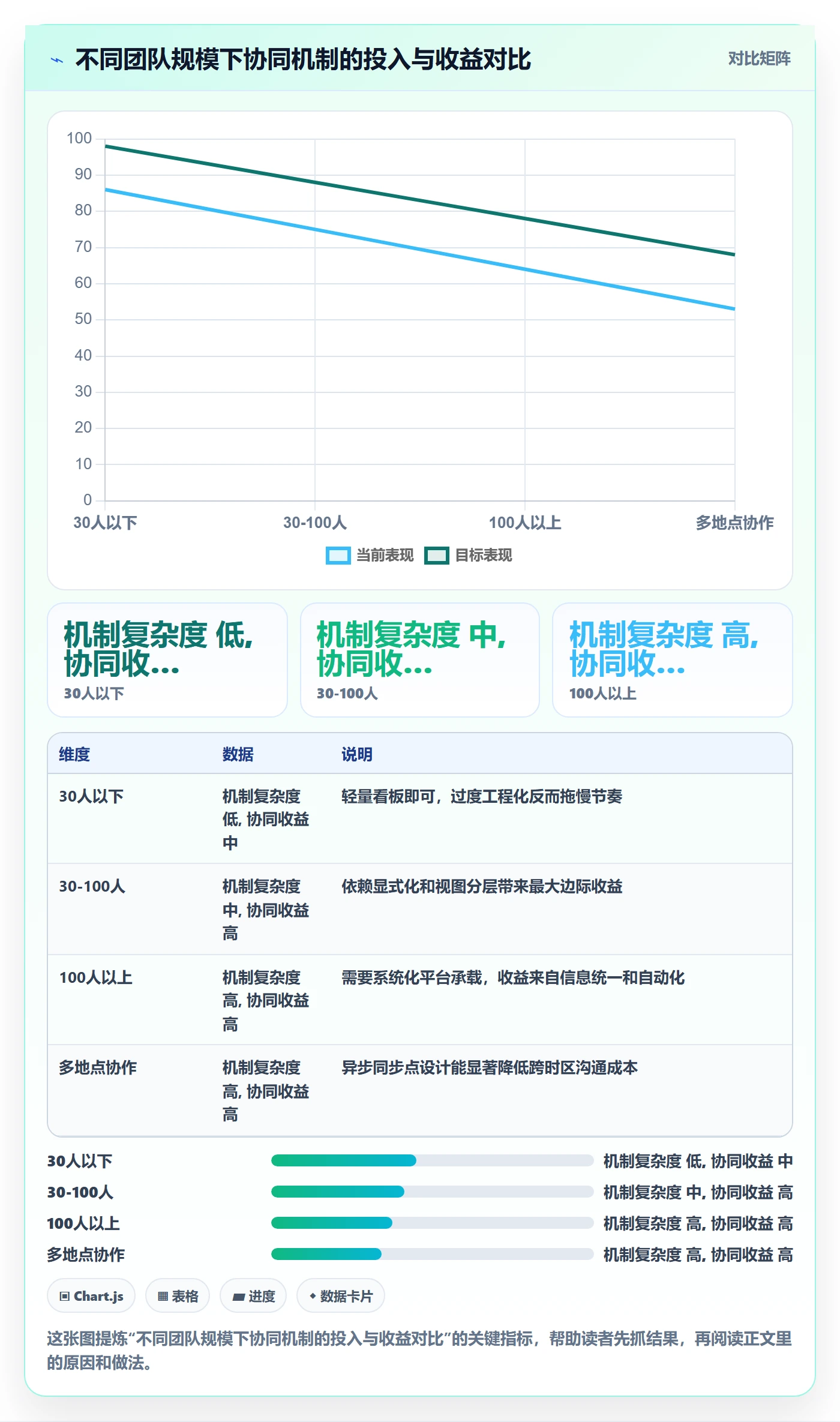This screenshot has height=1422, width=840.
Task: Click x-axis label 多地点协作 on chart
Action: (734, 523)
